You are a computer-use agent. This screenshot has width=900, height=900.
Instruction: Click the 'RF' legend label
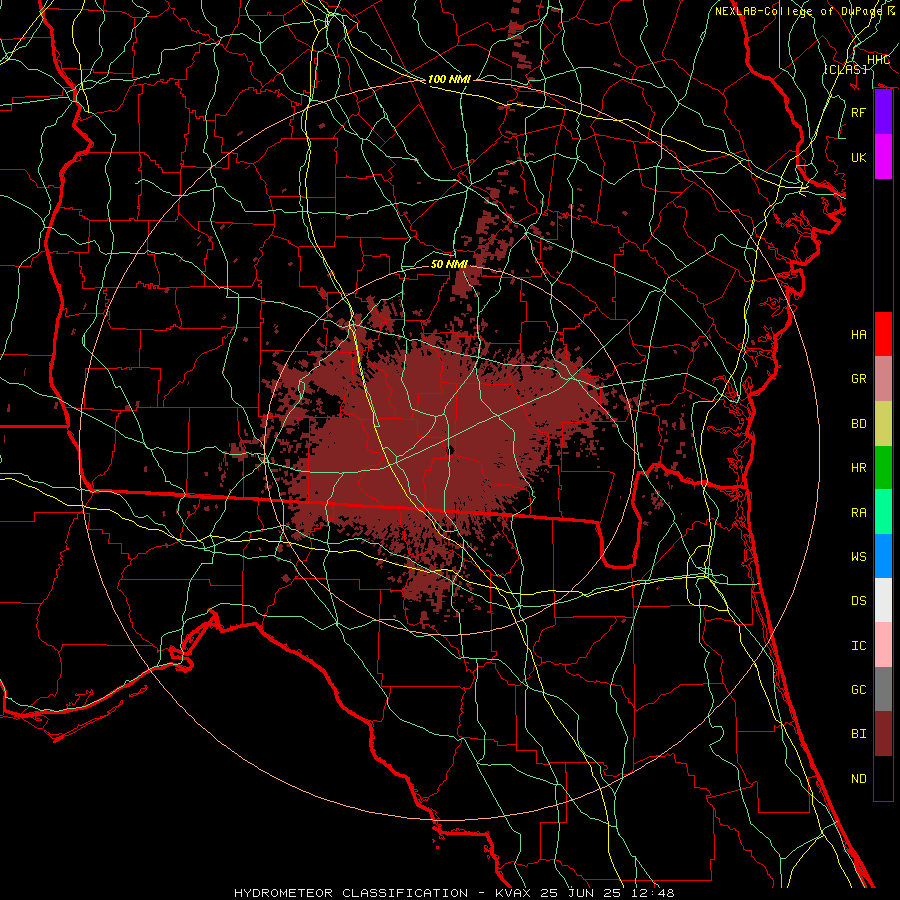[859, 112]
